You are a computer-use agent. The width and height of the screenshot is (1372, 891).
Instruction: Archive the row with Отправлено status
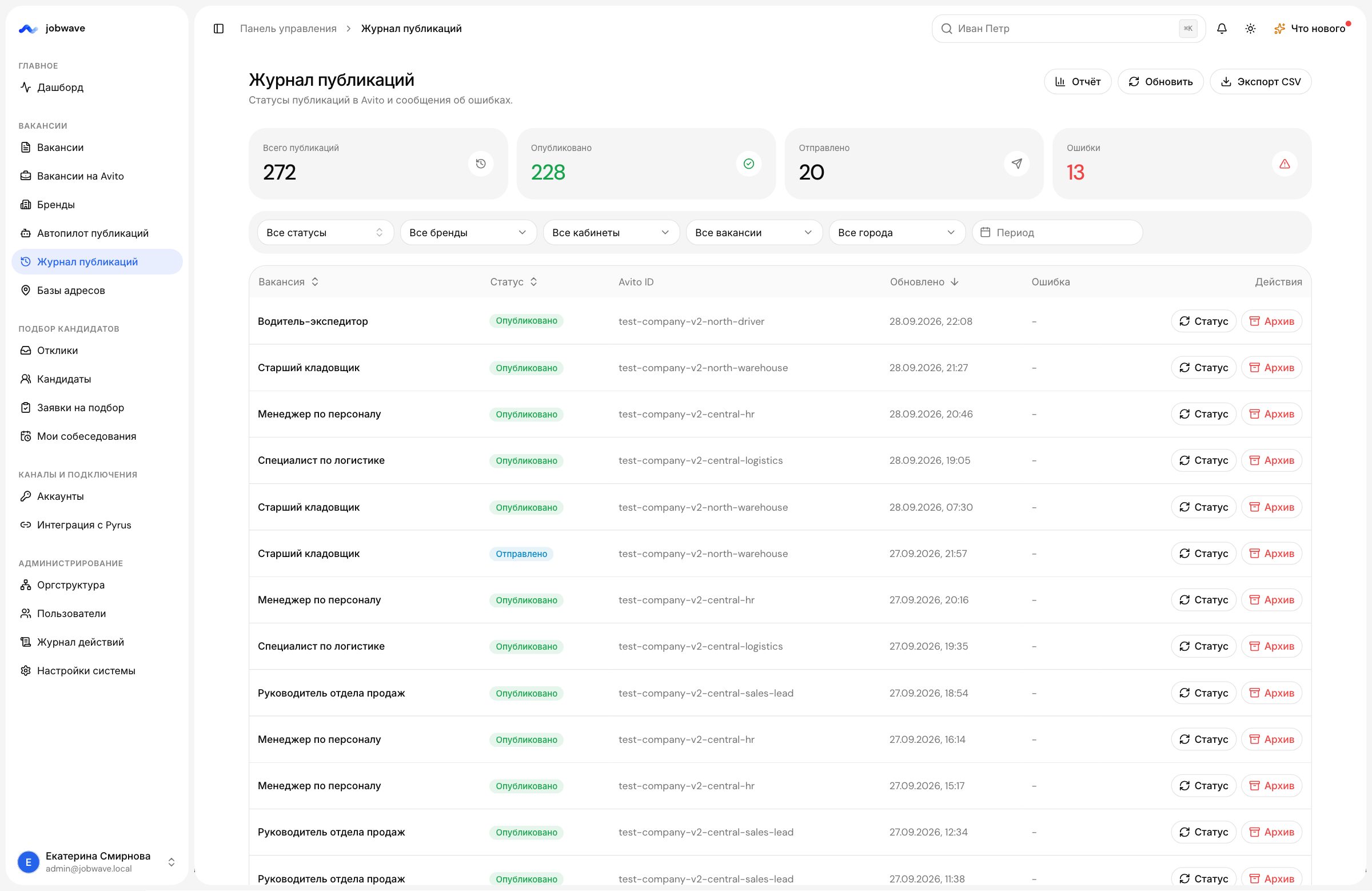point(1272,554)
